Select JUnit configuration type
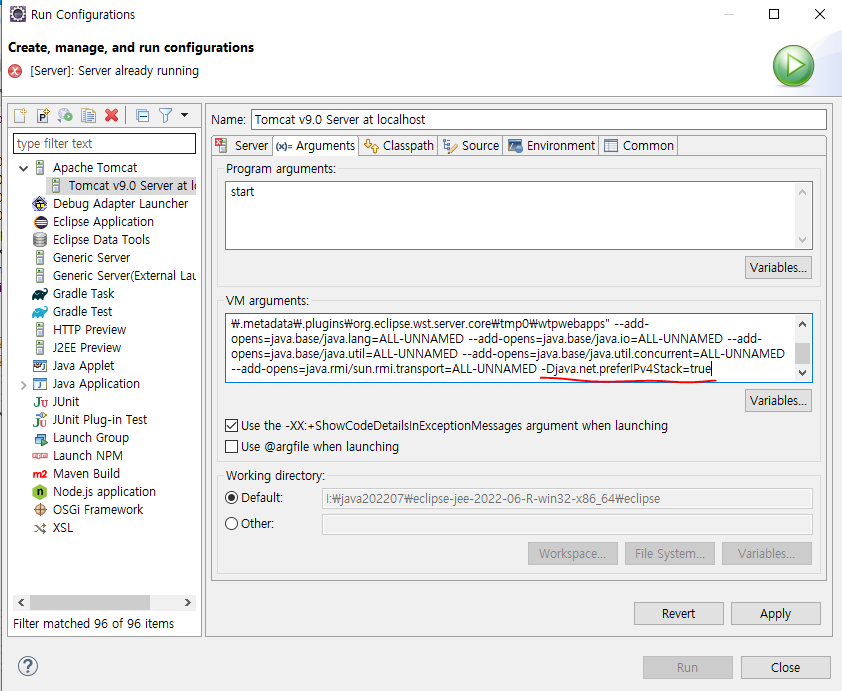842x691 pixels. point(66,402)
